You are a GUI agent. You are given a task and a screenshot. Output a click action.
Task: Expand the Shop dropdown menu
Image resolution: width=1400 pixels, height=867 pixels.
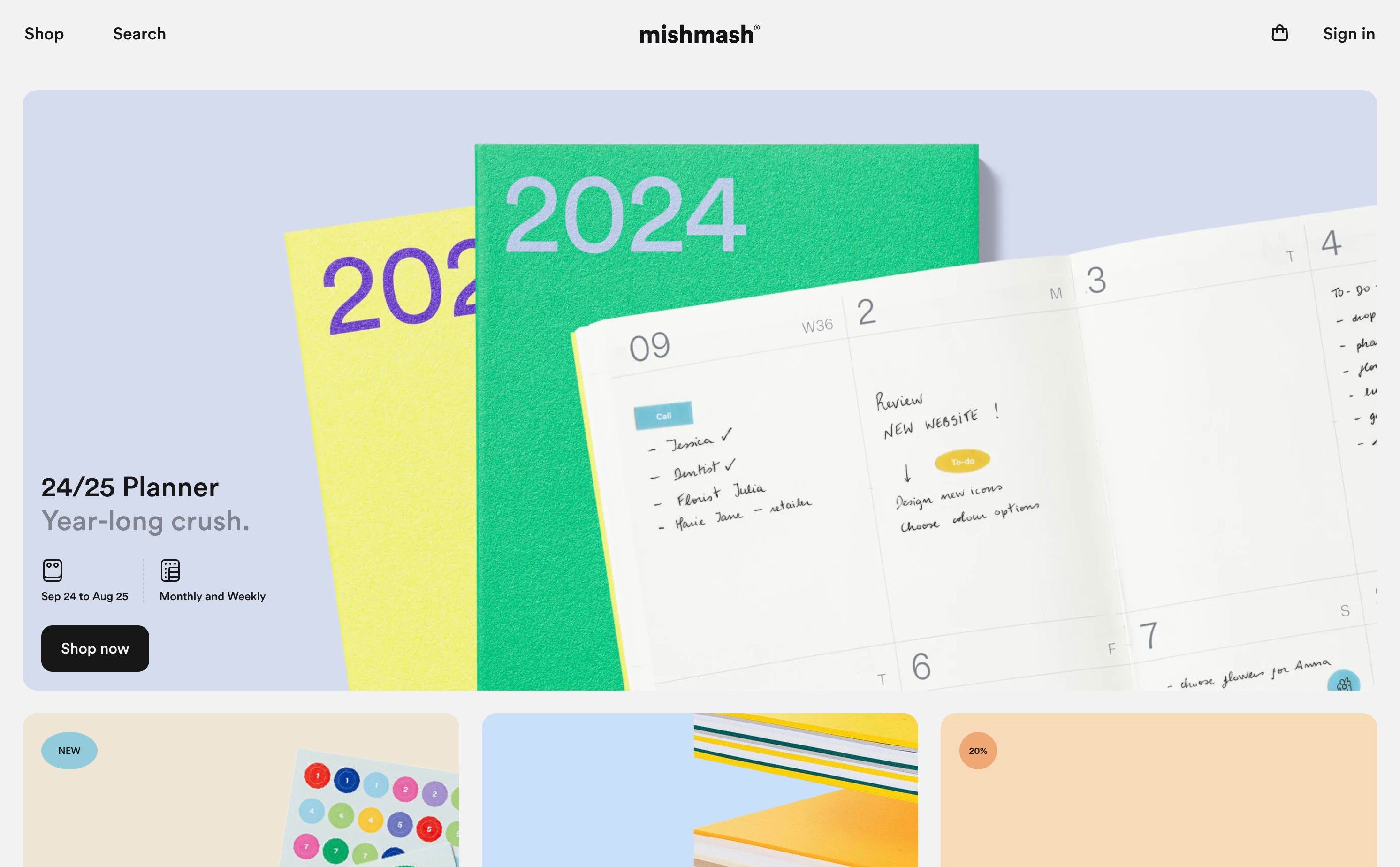44,34
